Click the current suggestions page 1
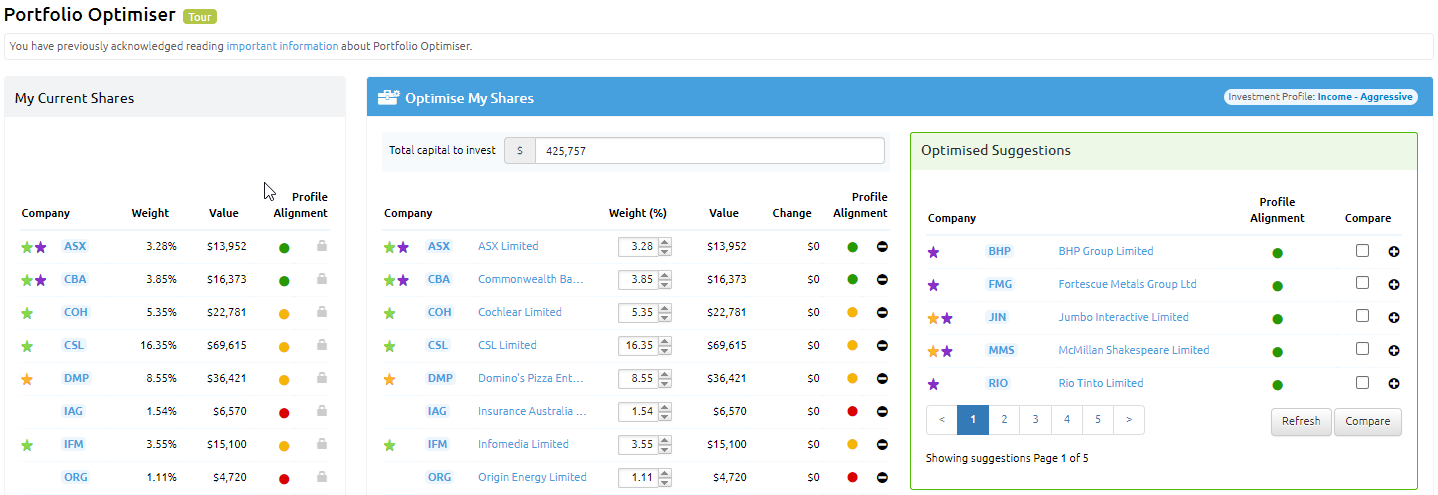Image resolution: width=1438 pixels, height=495 pixels. [x=973, y=420]
